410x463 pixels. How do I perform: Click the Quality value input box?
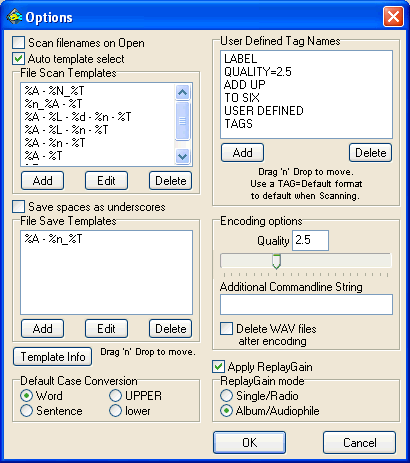pyautogui.click(x=310, y=240)
